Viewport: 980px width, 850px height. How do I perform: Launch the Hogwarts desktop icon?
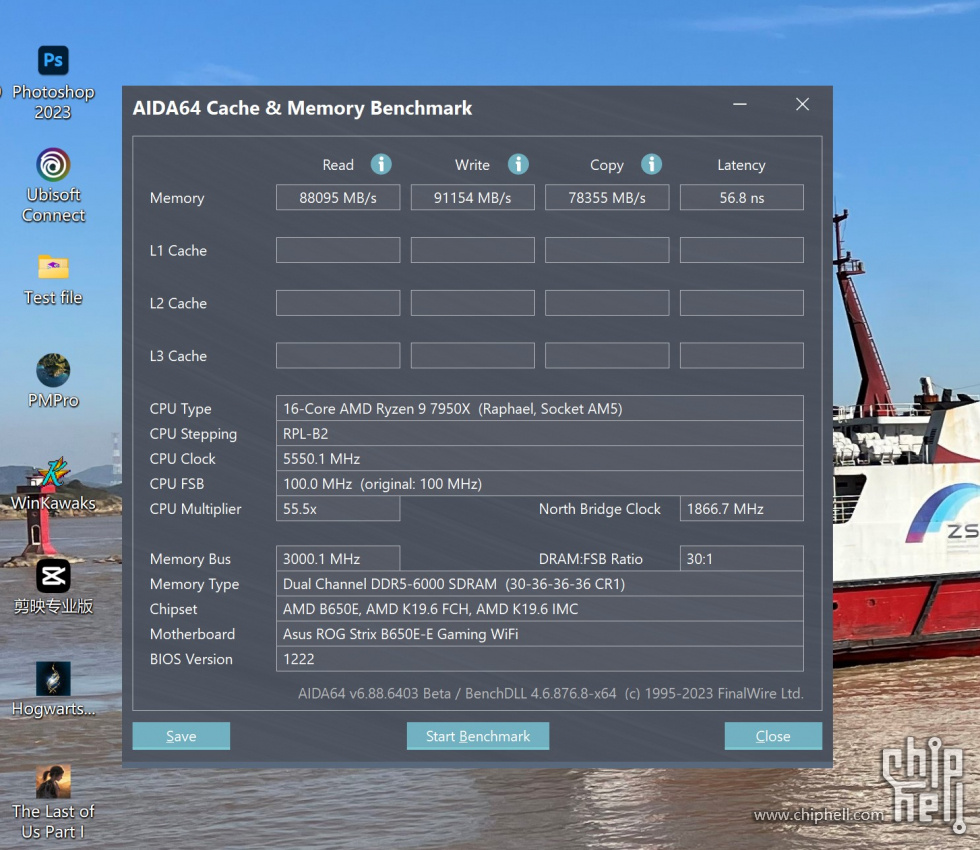53,679
